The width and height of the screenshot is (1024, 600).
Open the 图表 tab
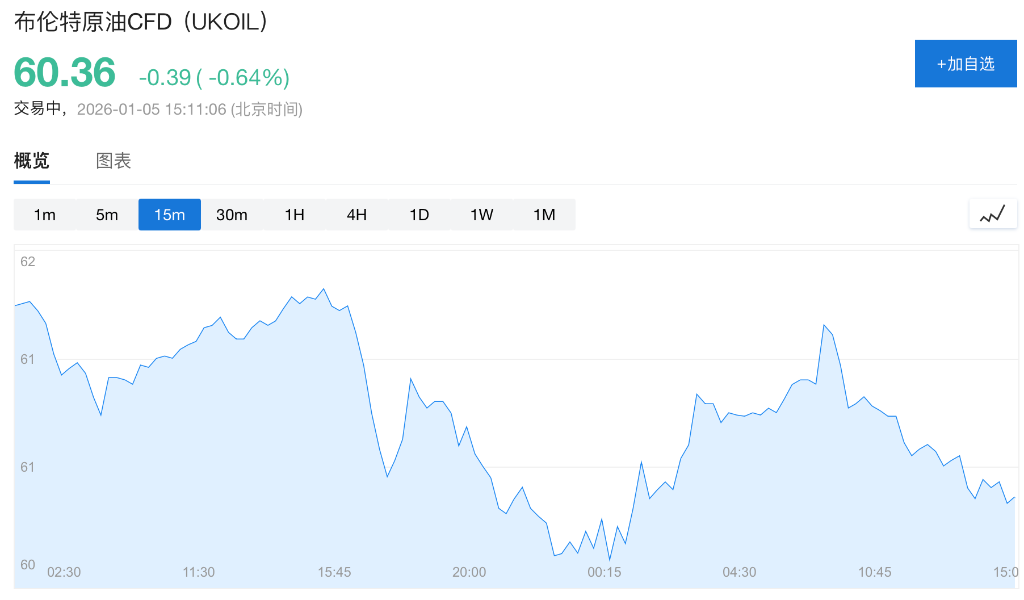(x=113, y=161)
